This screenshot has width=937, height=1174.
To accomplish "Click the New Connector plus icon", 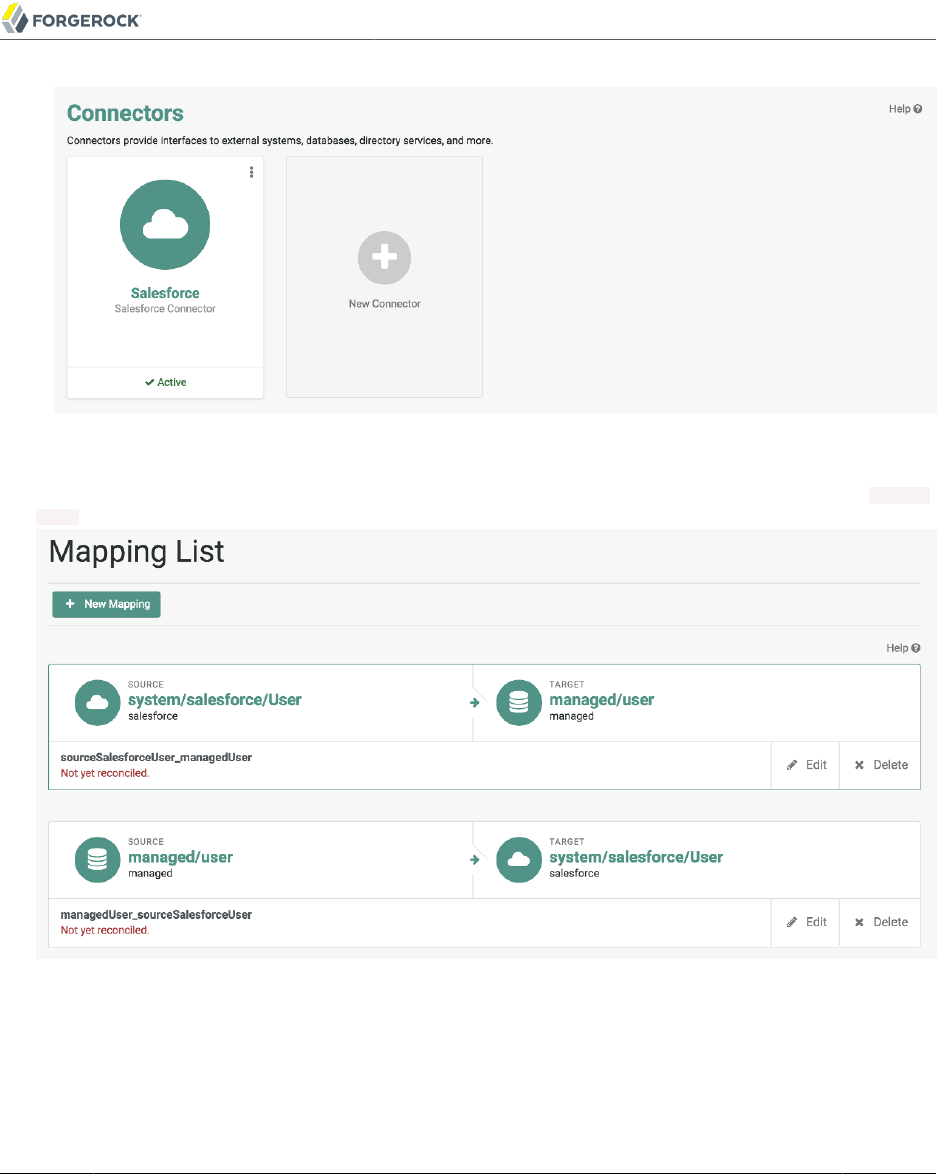I will tap(384, 258).
